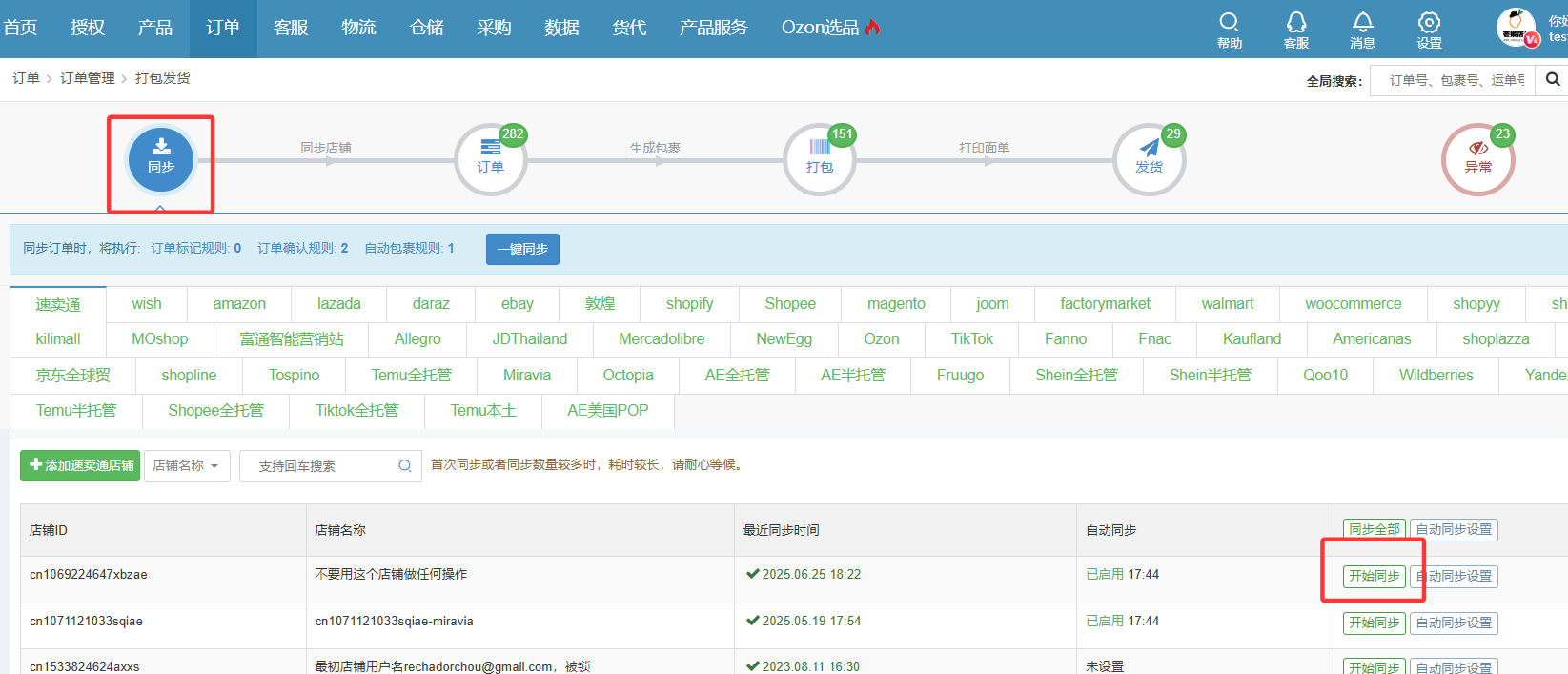
Task: Select the lazada tab
Action: [x=339, y=303]
